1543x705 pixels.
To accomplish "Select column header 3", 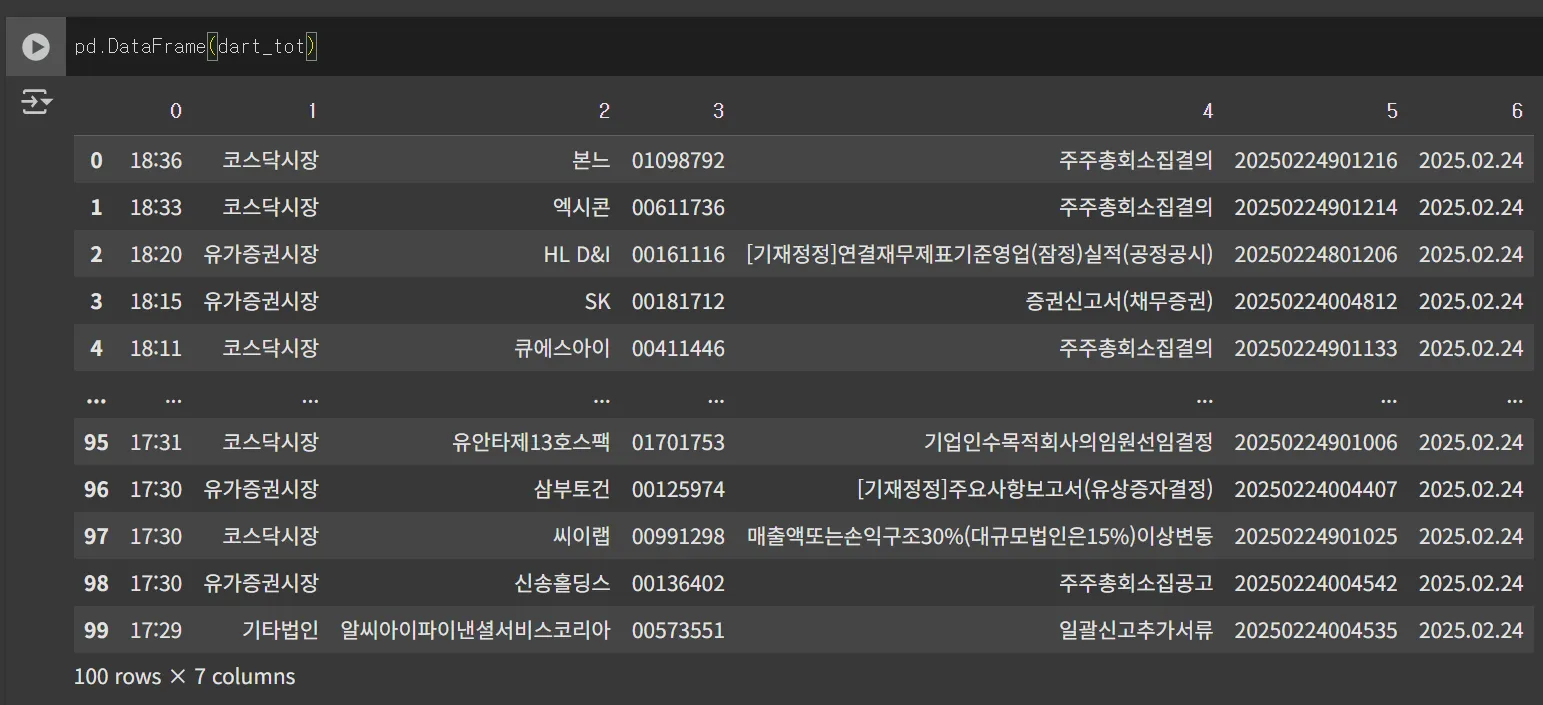I will pyautogui.click(x=718, y=111).
